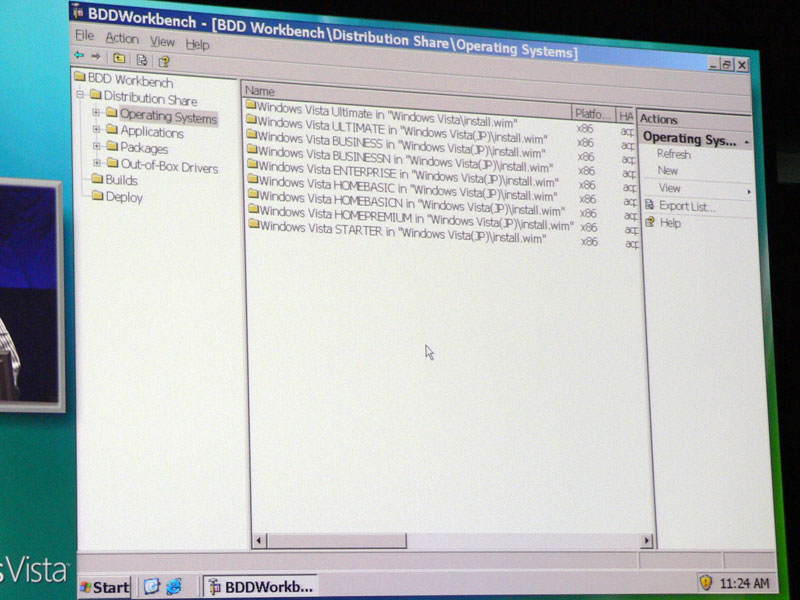Click the Operating Systems folder icon in tree
800x600 pixels.
(x=111, y=112)
